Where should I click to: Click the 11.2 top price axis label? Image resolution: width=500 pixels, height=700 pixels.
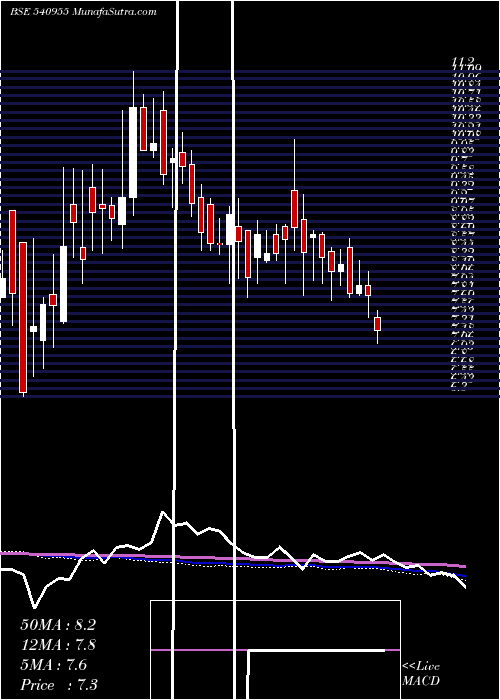click(x=463, y=61)
